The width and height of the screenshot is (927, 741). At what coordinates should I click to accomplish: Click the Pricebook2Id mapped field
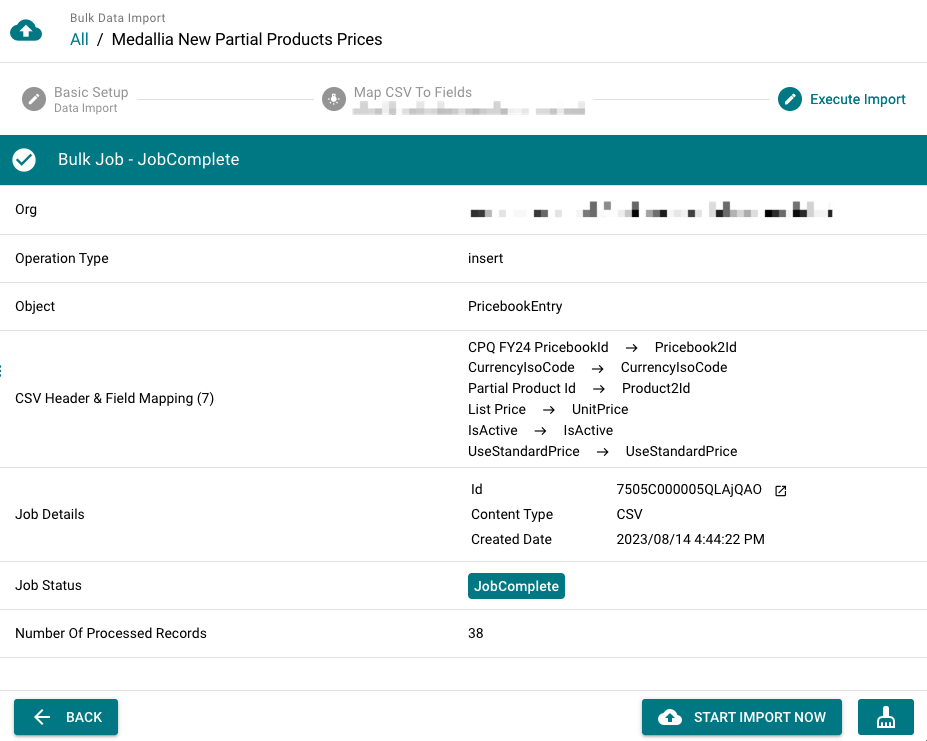[x=695, y=347]
